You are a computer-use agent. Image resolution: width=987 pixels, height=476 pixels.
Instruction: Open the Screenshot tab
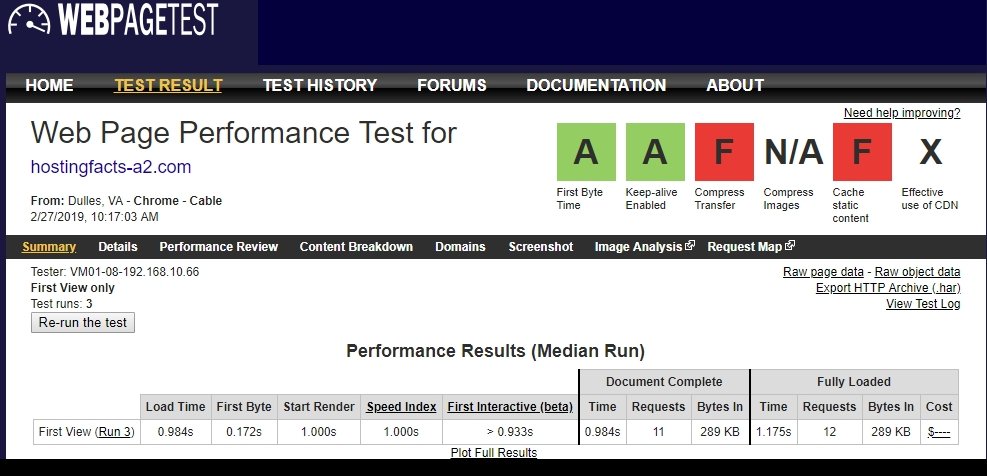click(x=541, y=247)
